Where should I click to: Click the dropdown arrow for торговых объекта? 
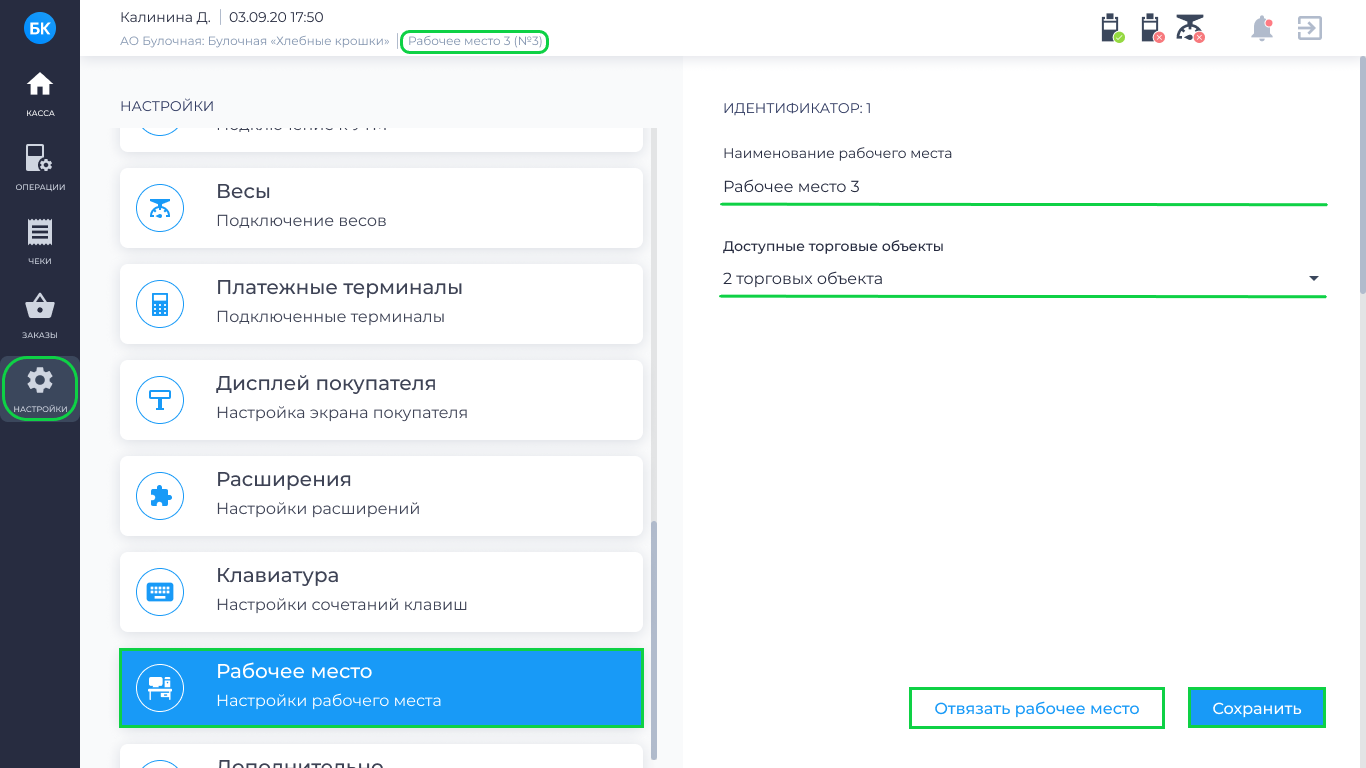[x=1314, y=279]
